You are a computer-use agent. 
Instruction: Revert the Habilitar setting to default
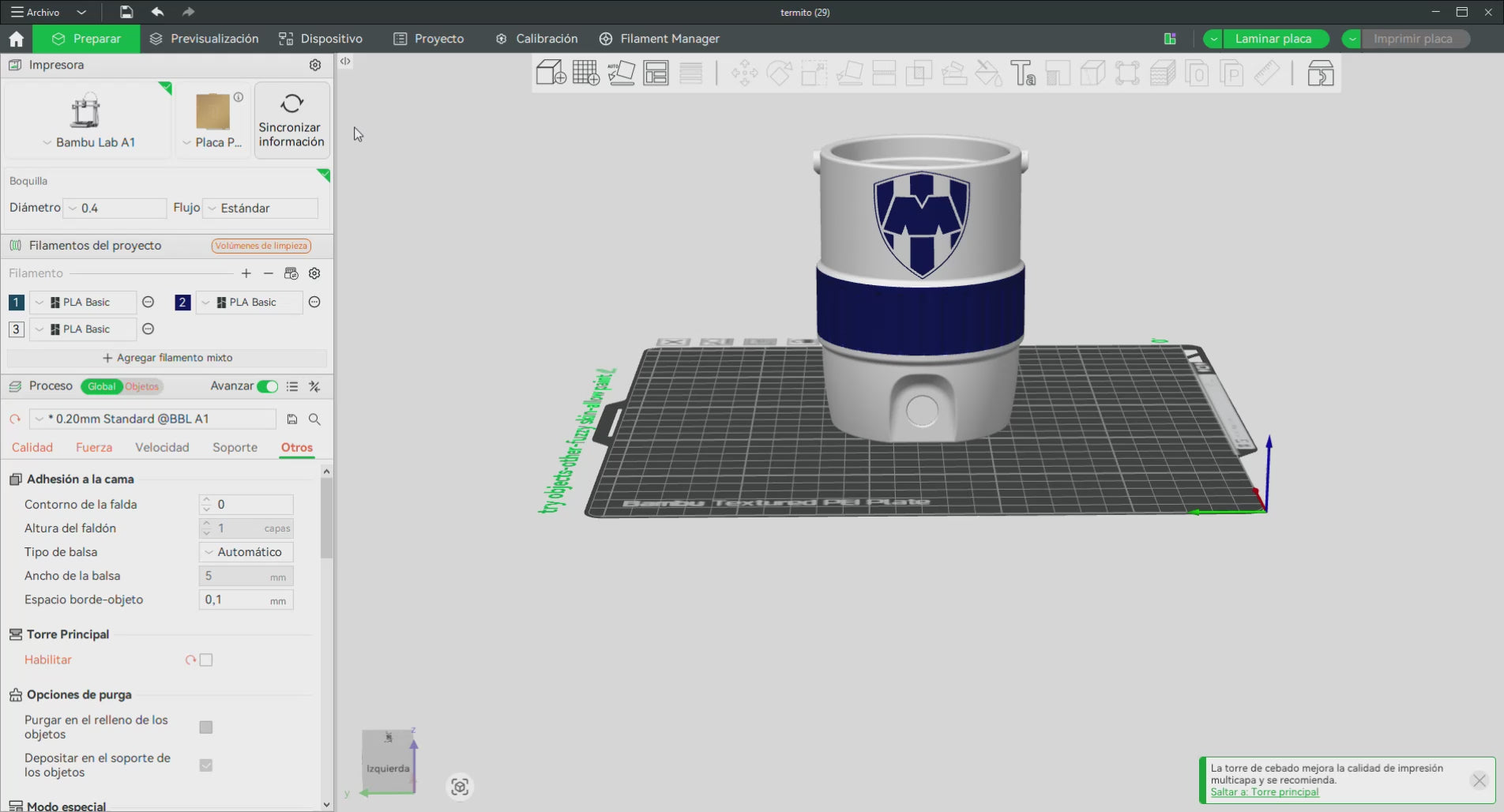190,660
